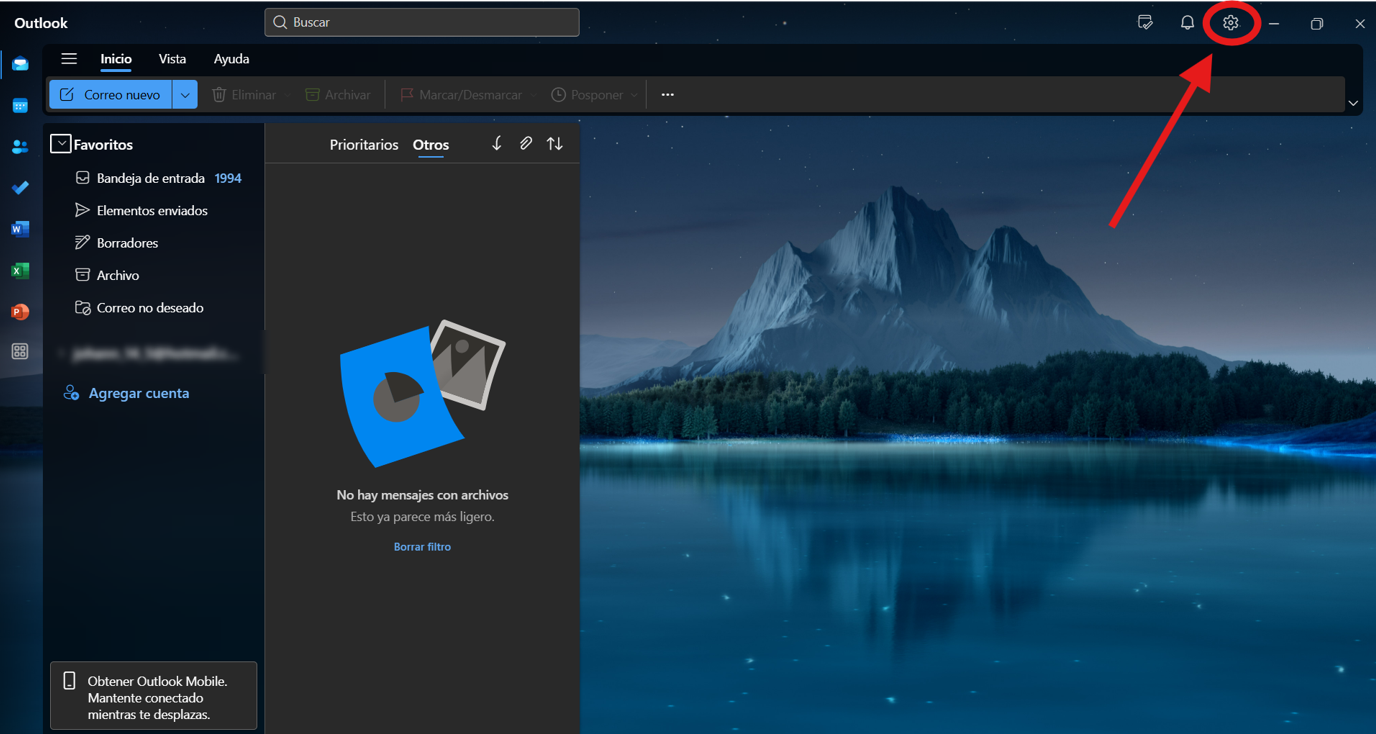The image size is (1376, 734).
Task: Click the Borrar filtro link
Action: pos(422,547)
